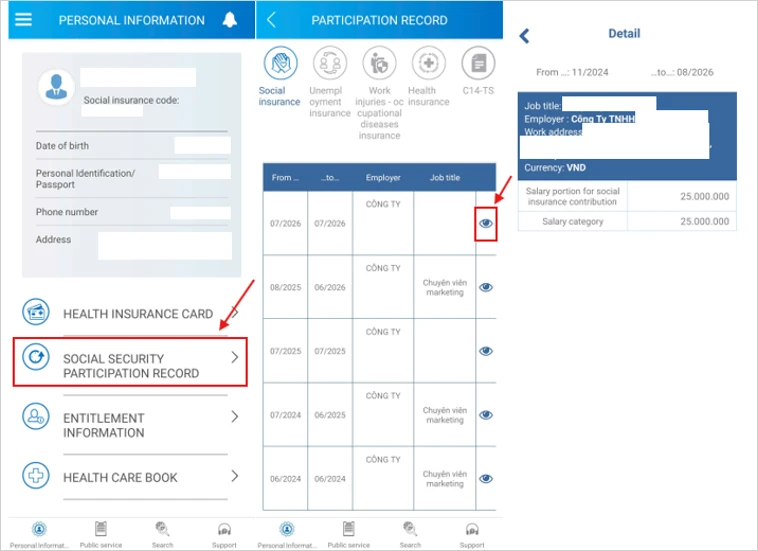Viewport: 758px width, 551px height.
Task: Select the 06/2025 to cell
Action: [330, 415]
